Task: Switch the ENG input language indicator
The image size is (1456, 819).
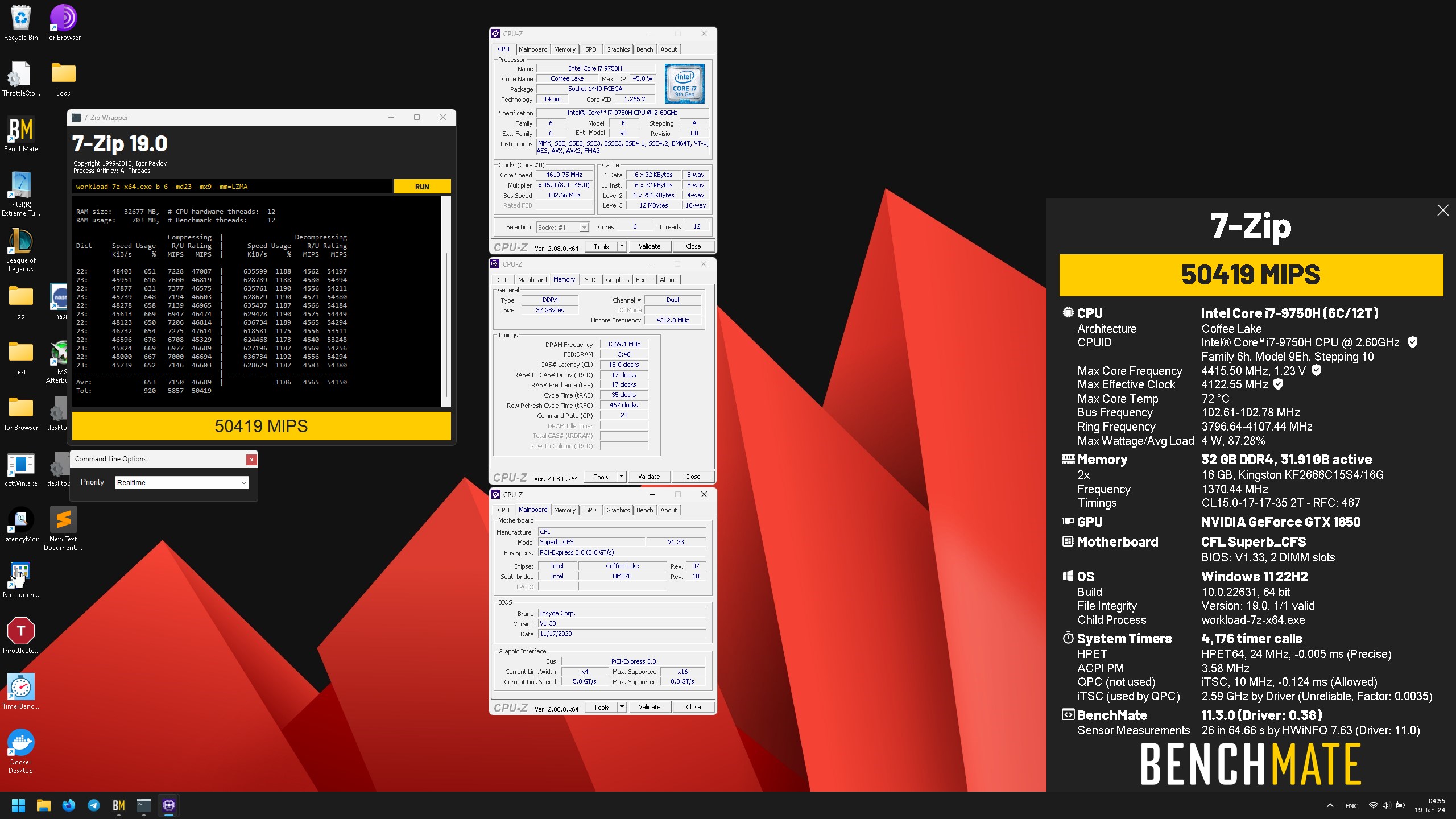Action: pos(1352,806)
